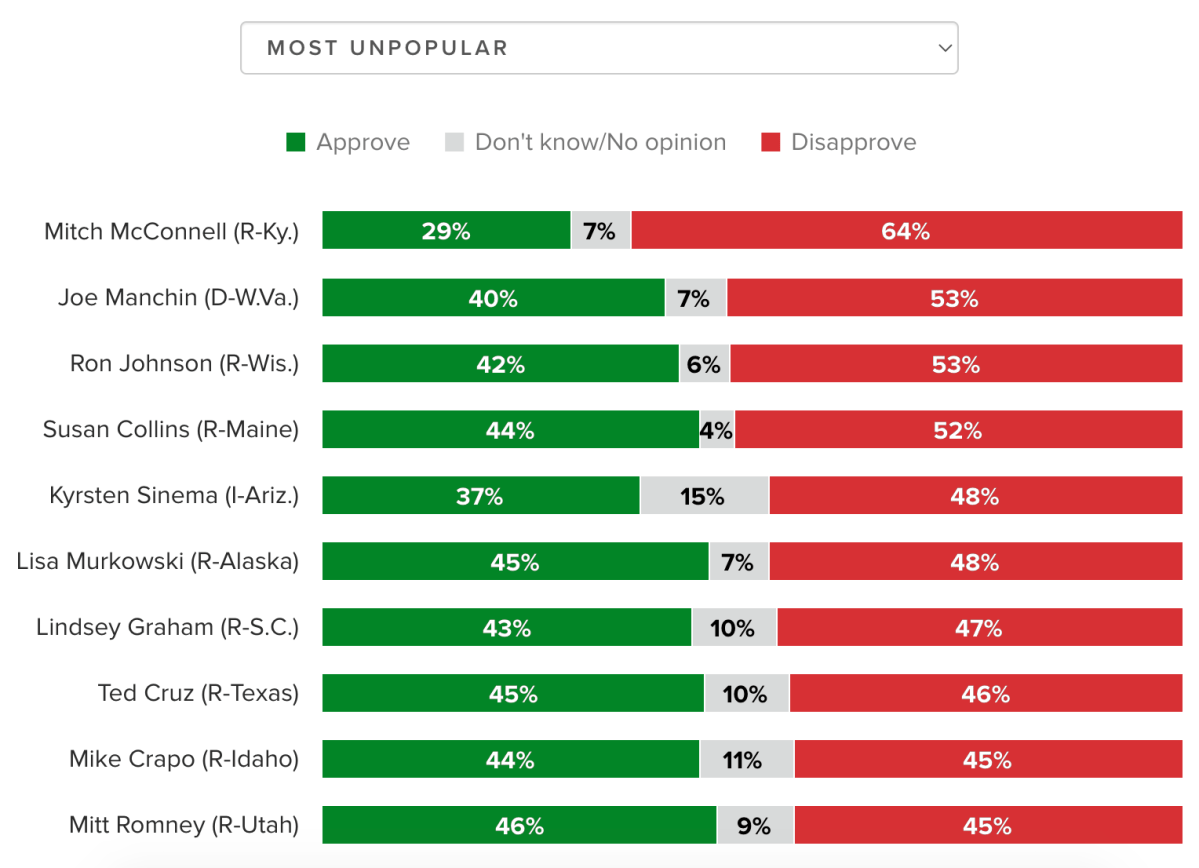Click the dropdown chevron arrow
This screenshot has height=868, width=1199.
944,48
